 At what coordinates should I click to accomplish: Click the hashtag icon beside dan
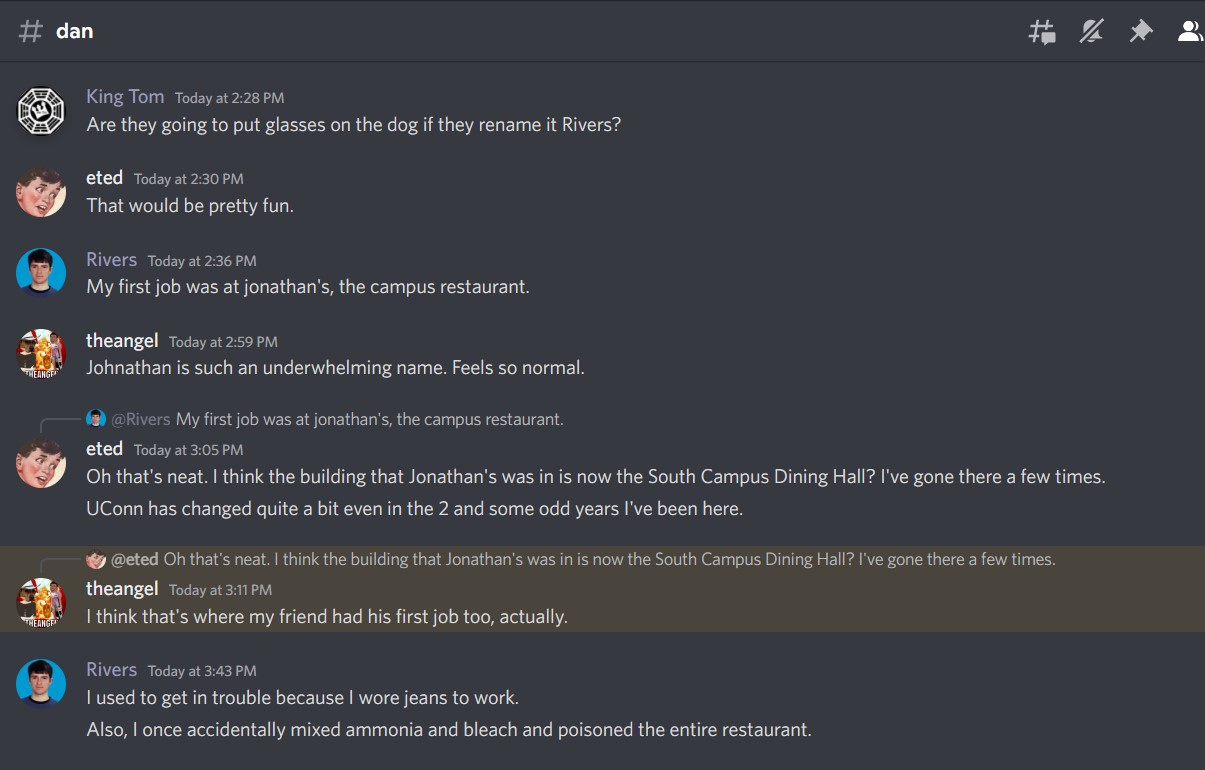pos(31,31)
